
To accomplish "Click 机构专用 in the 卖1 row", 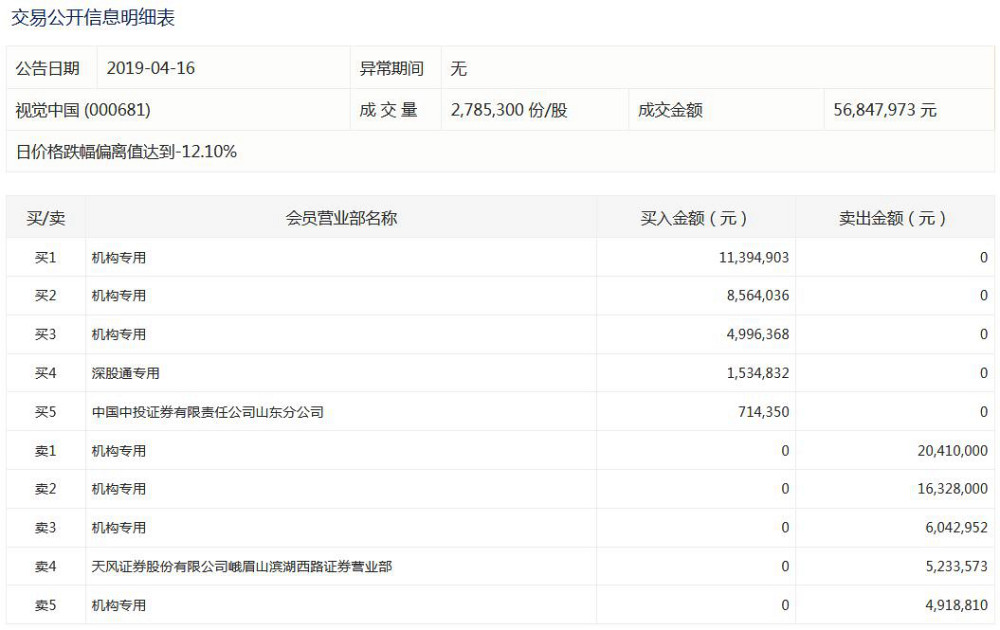I will (x=119, y=451).
